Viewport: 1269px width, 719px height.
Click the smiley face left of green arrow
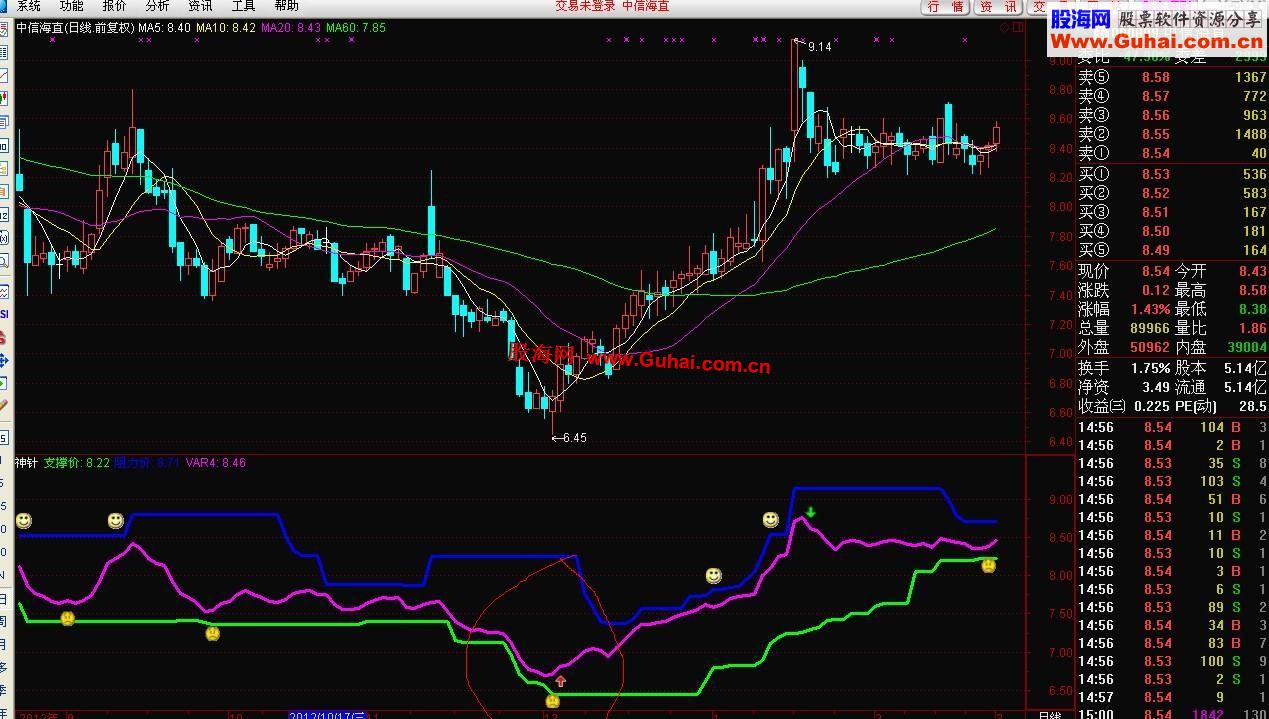(x=770, y=520)
